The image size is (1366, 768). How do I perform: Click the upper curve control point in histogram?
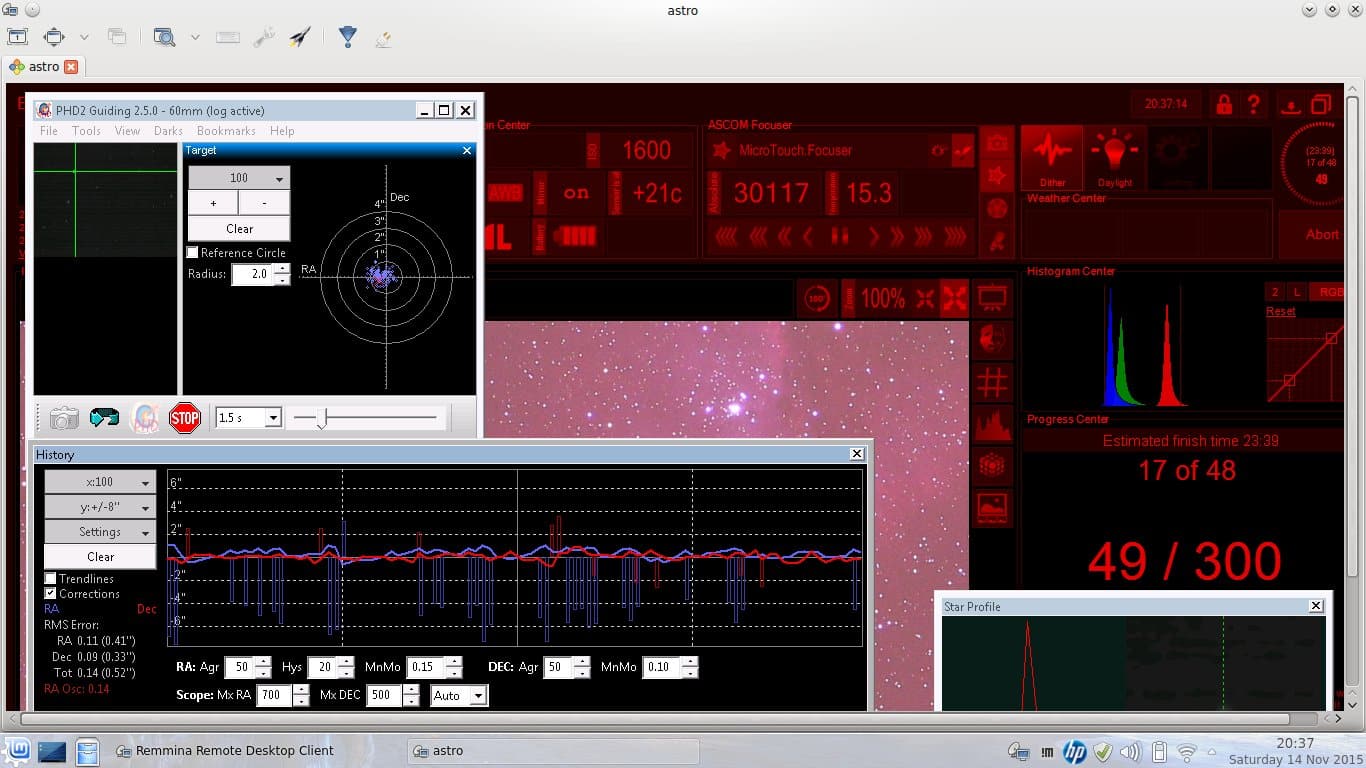click(1331, 339)
